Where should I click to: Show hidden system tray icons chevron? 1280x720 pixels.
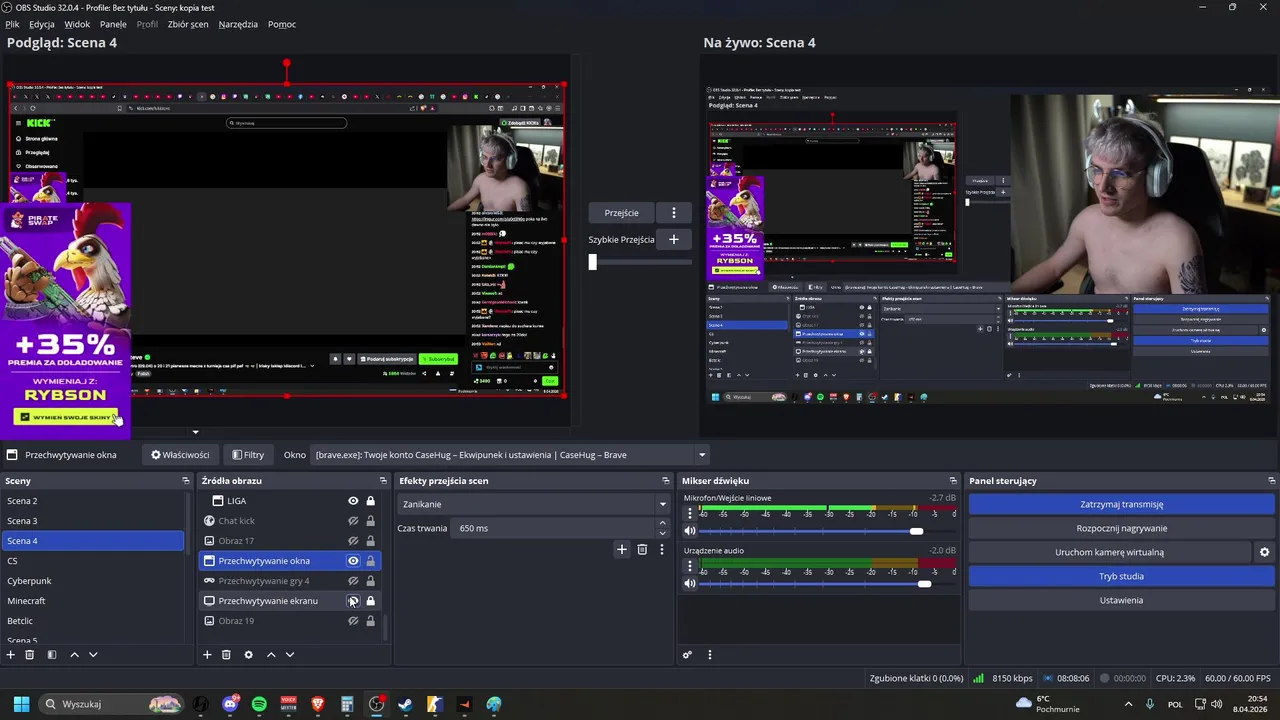[x=1129, y=704]
